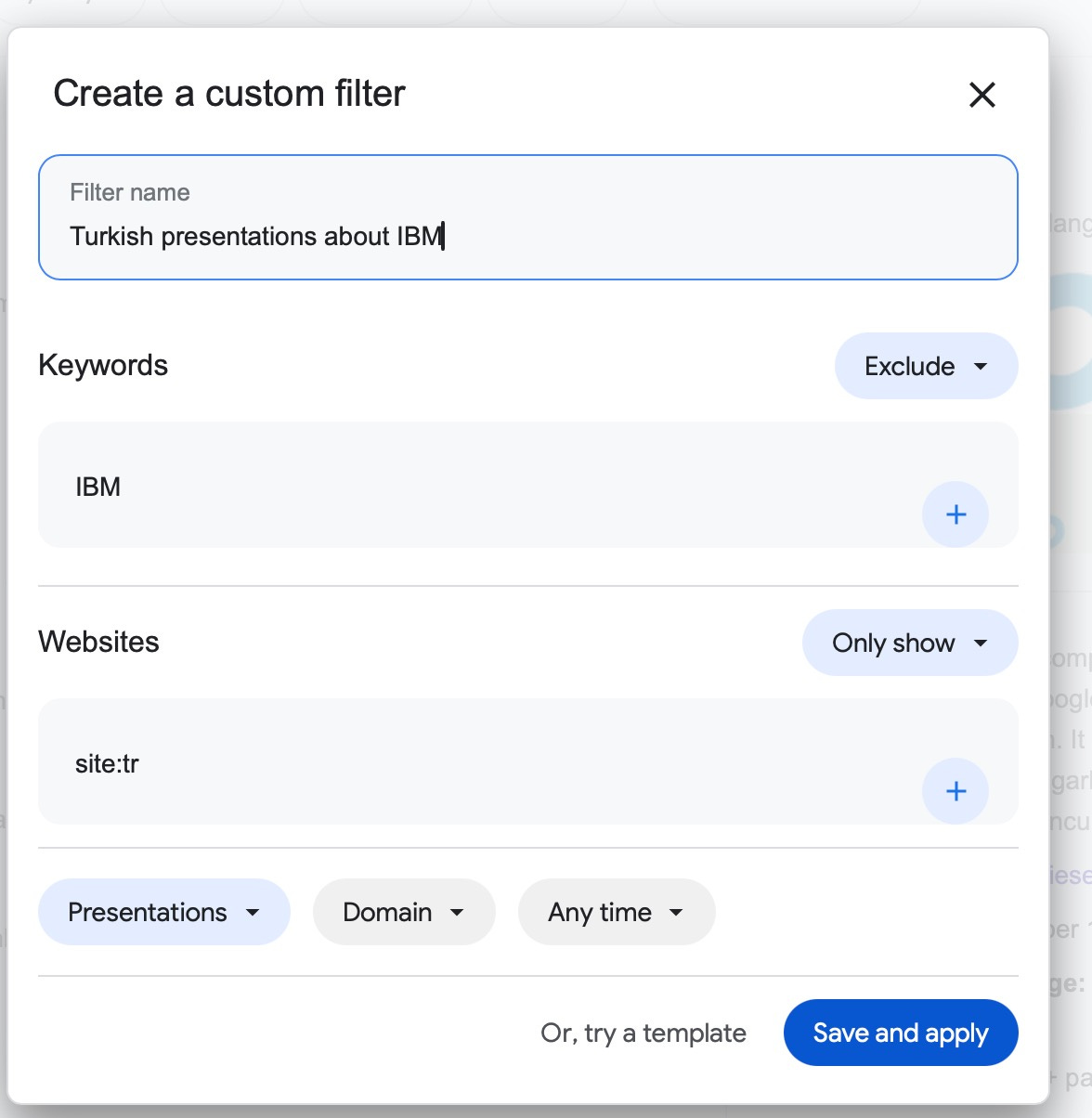
Task: Click the Save and apply button
Action: (901, 1033)
